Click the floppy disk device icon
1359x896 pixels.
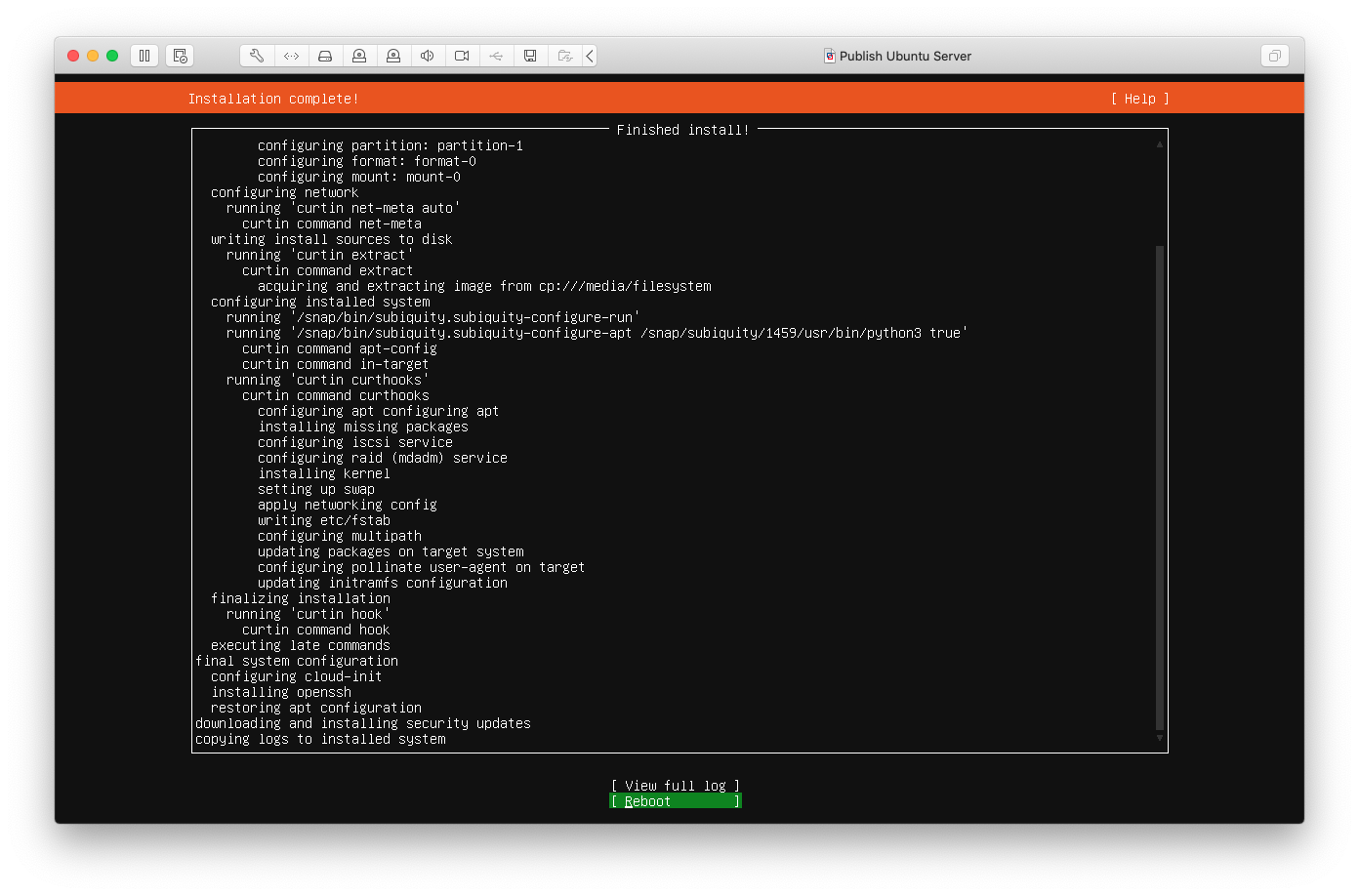click(x=530, y=56)
